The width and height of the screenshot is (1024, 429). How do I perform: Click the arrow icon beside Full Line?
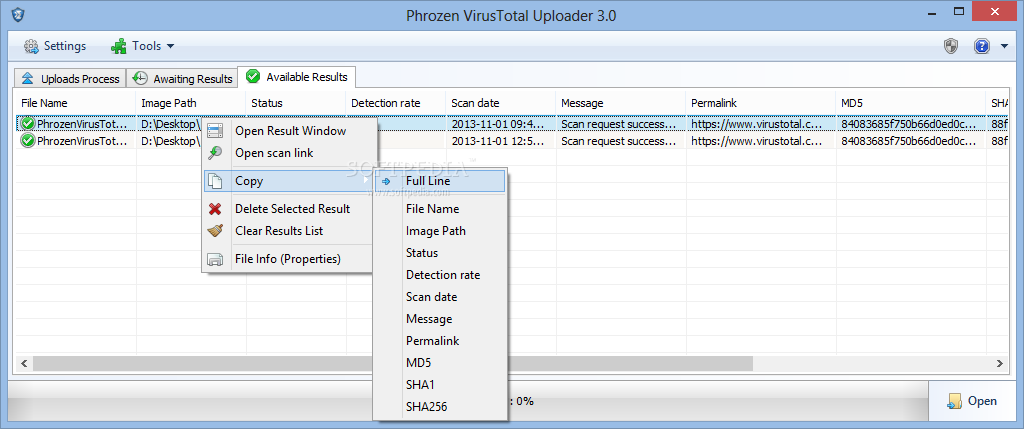tap(386, 181)
